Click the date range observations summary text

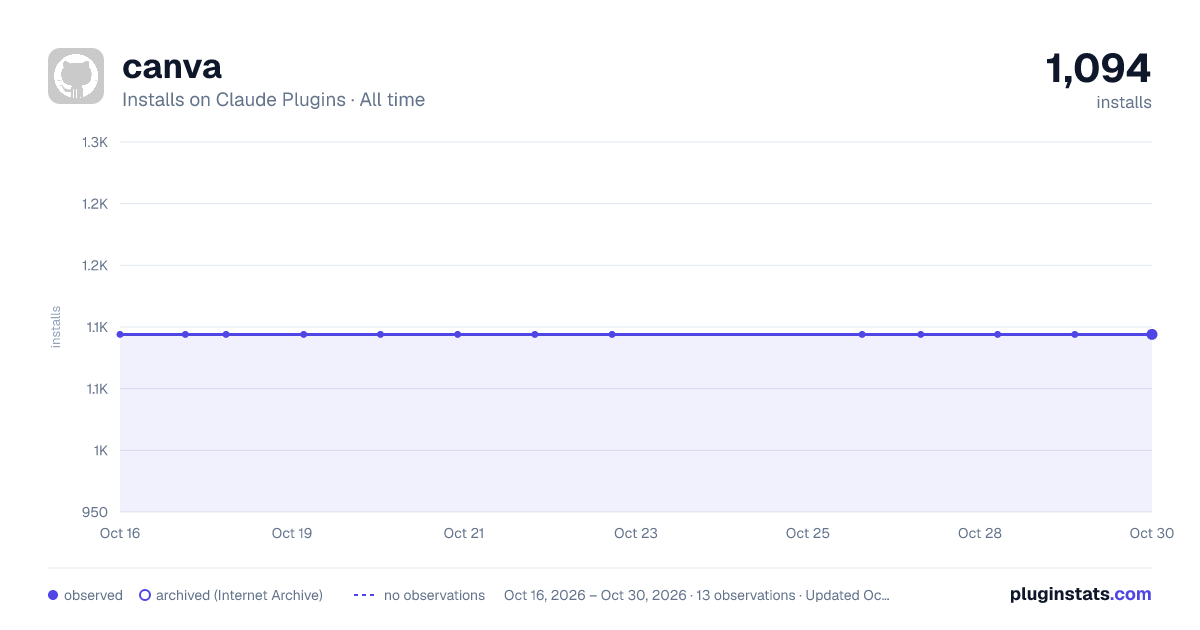(x=697, y=595)
